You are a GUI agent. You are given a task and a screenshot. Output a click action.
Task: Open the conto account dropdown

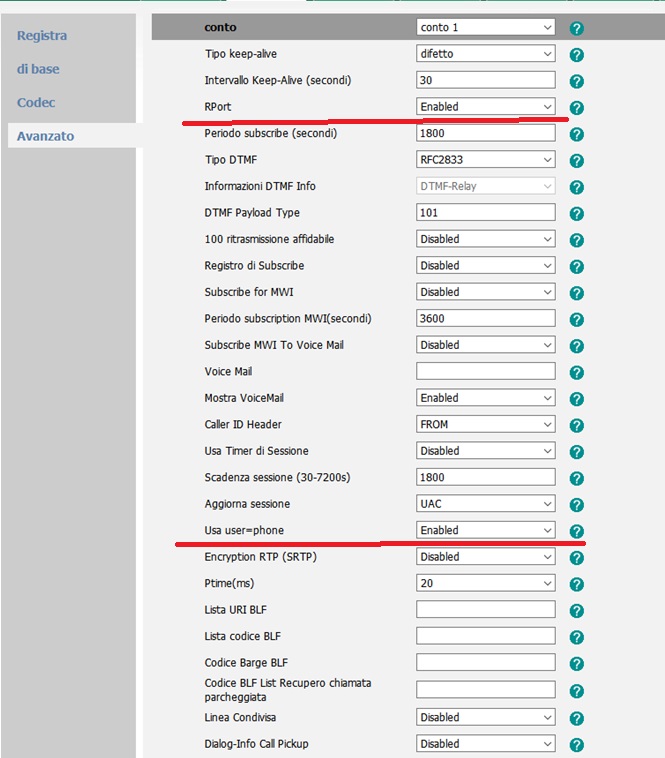pos(486,27)
